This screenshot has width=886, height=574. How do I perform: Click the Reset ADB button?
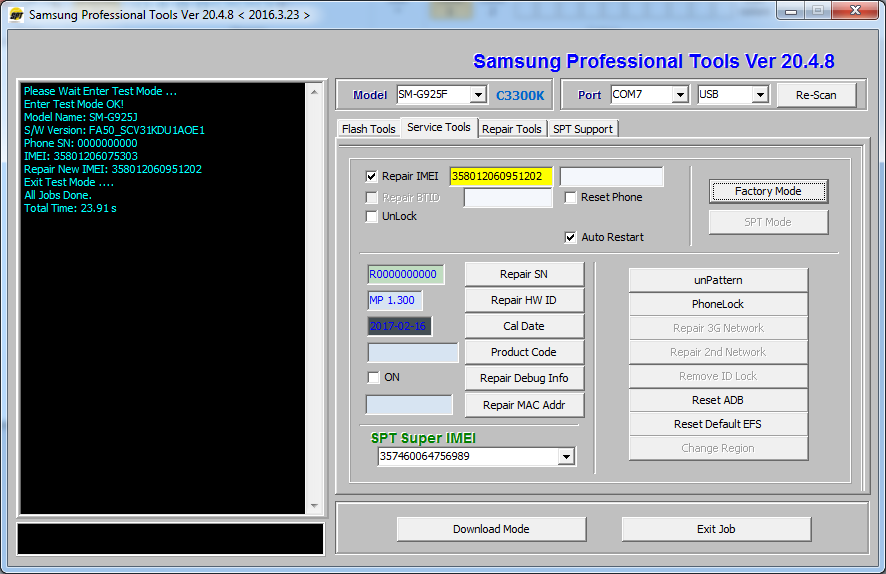click(718, 400)
